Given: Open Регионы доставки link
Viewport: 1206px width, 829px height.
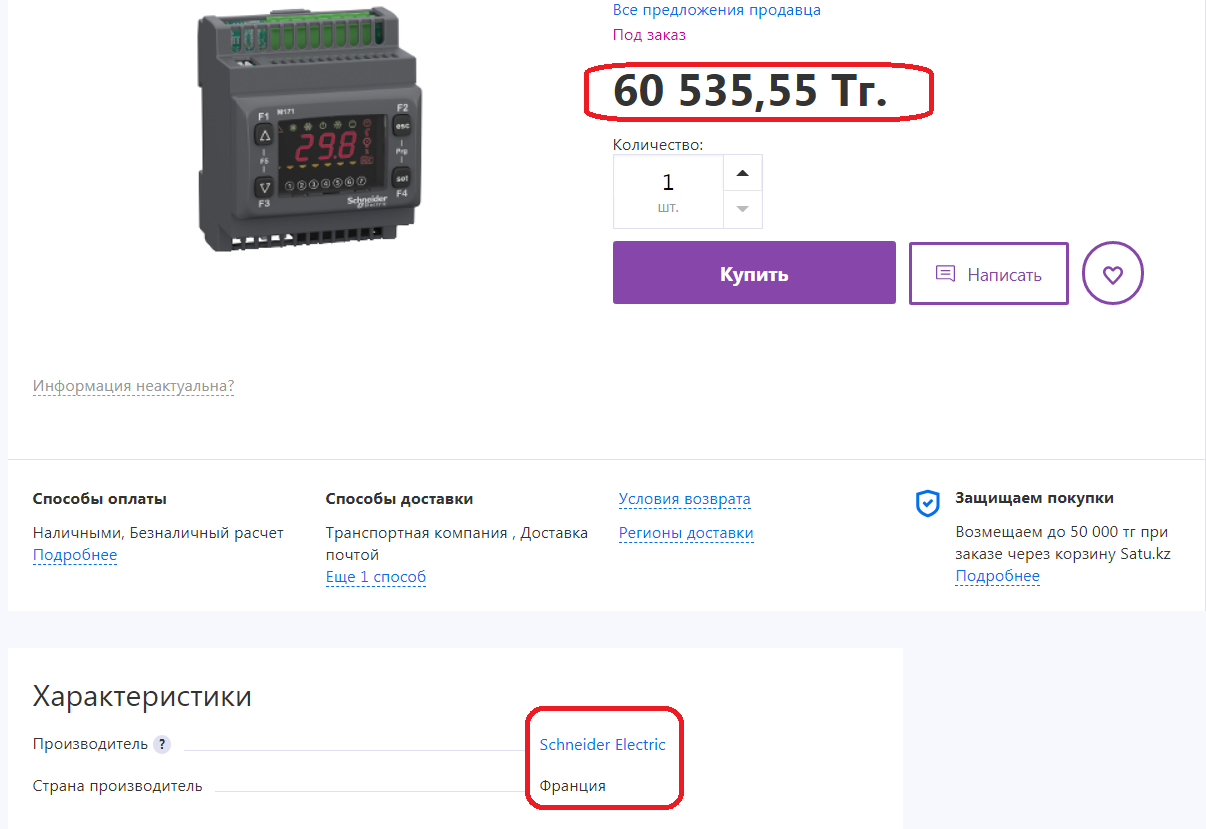Looking at the screenshot, I should coord(686,533).
